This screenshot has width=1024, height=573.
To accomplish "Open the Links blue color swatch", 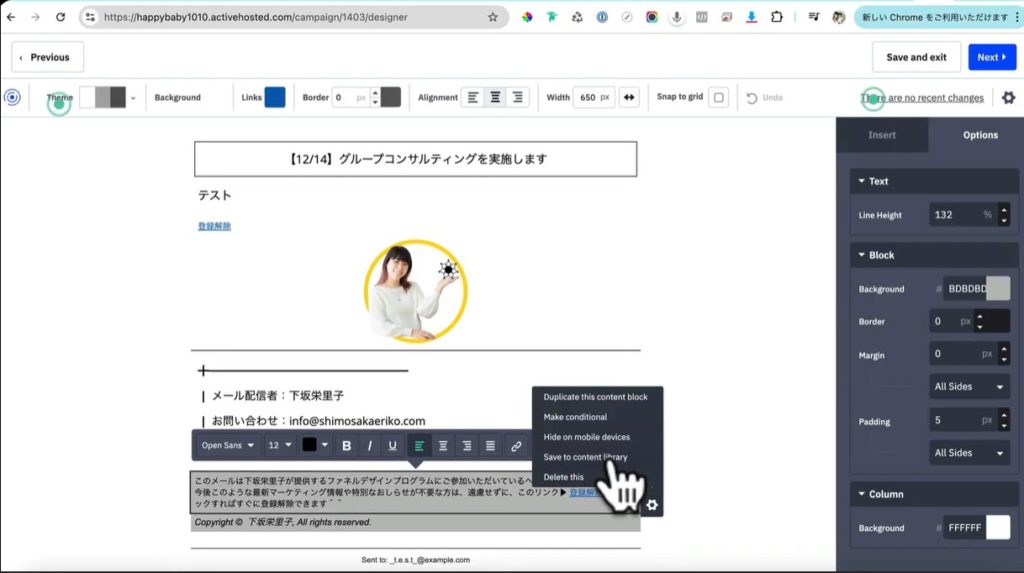I will 275,97.
